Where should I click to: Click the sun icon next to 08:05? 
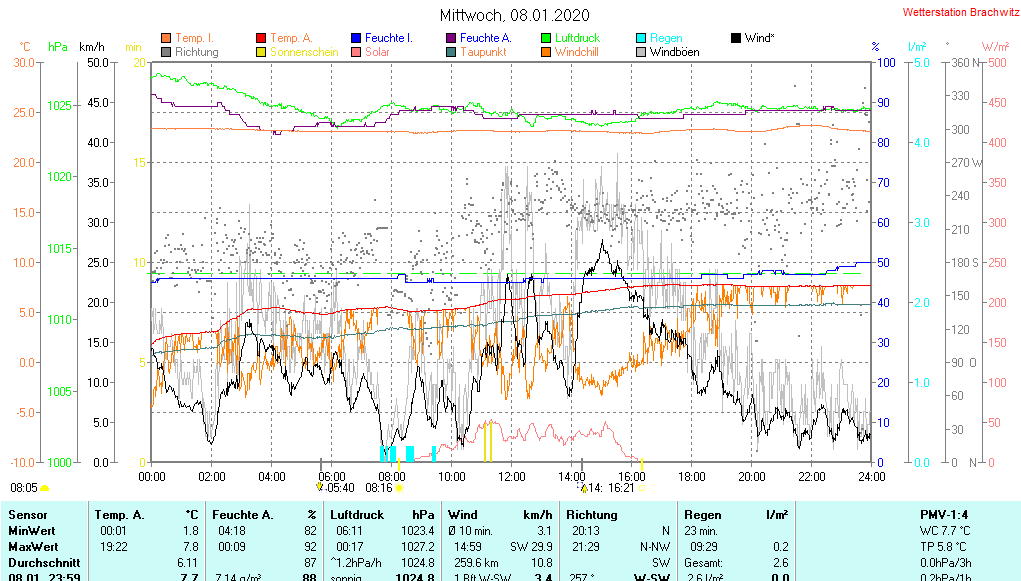[x=44, y=488]
